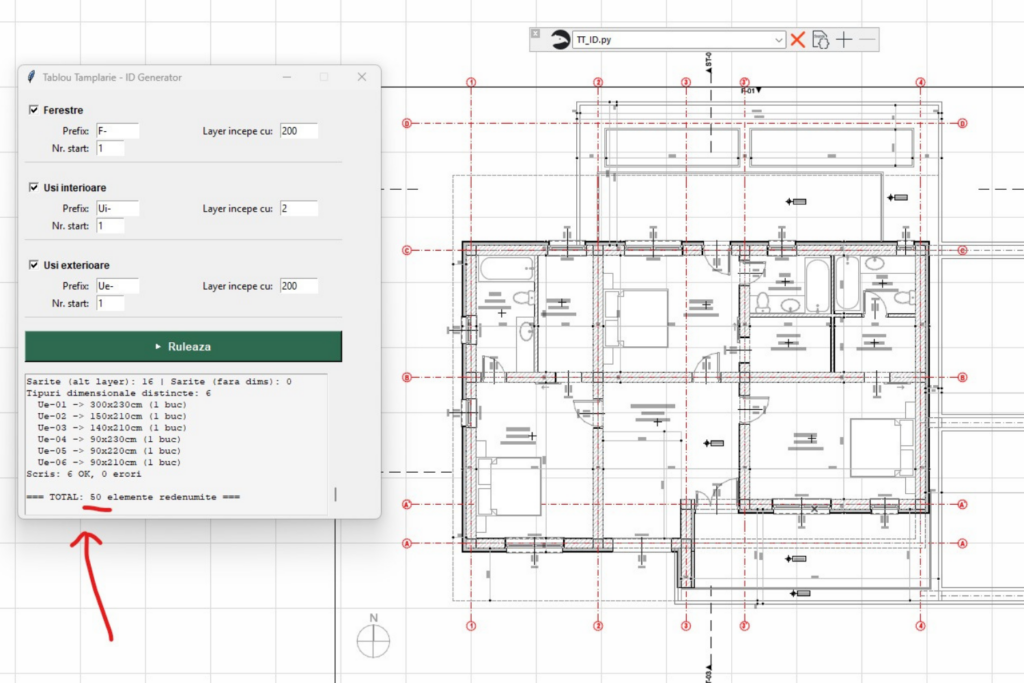Click the 'Ue-04 -> 90x230cm (1 buc)' output line

pos(109,439)
